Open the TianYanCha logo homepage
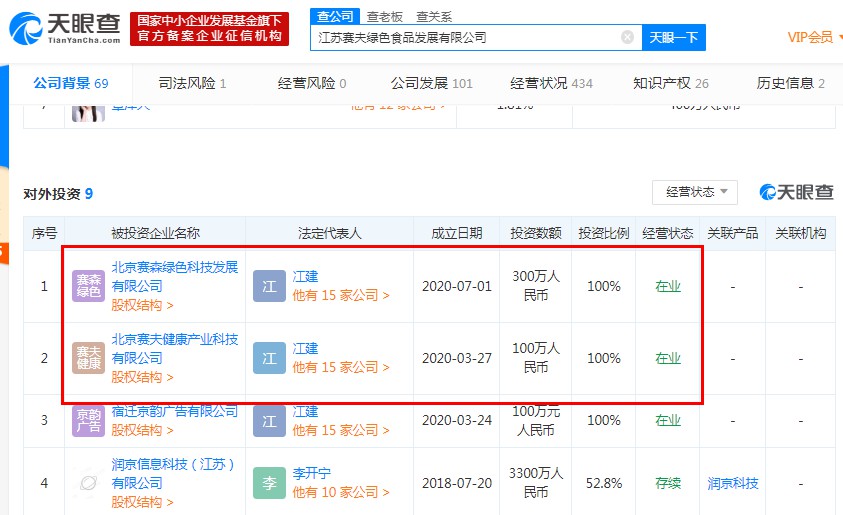 click(65, 28)
